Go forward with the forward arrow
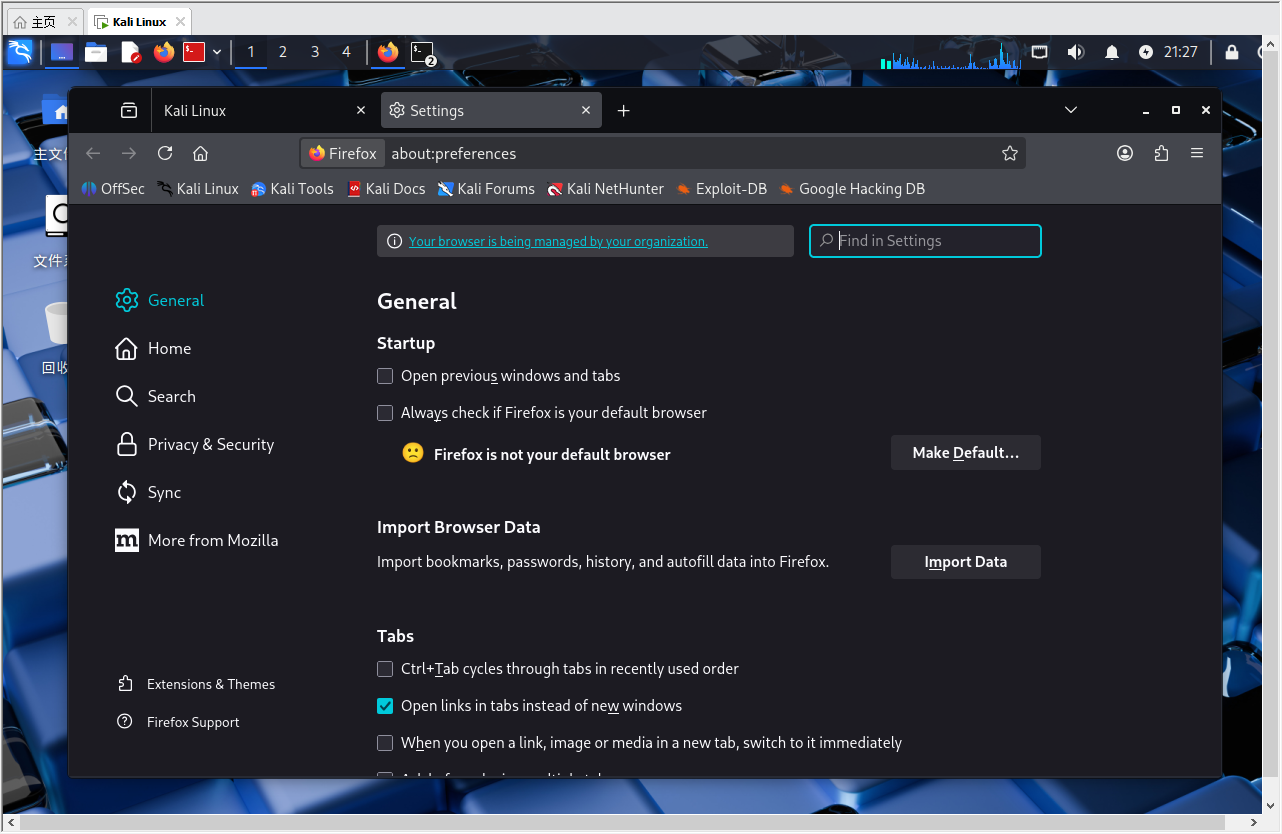 coord(129,153)
